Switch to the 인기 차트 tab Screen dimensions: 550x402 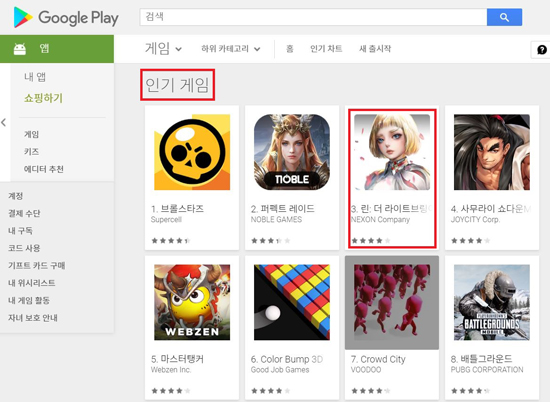tap(326, 48)
